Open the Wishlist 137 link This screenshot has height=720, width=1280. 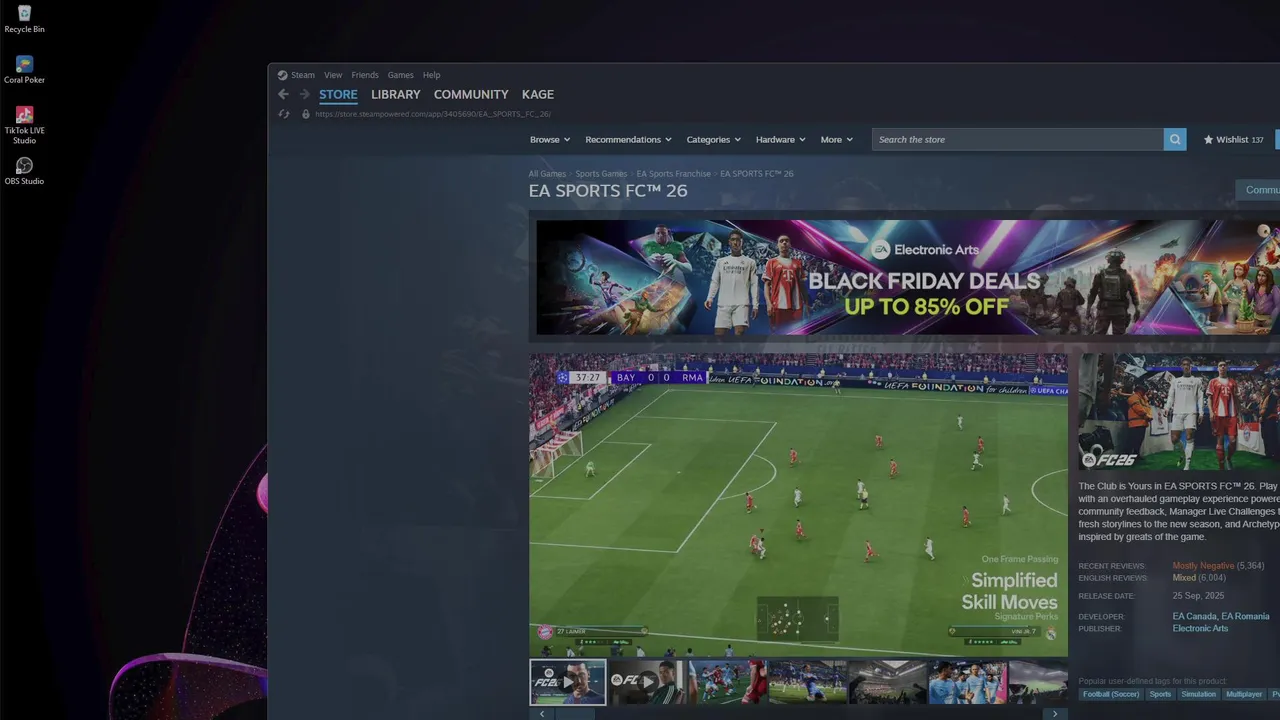click(x=1233, y=140)
